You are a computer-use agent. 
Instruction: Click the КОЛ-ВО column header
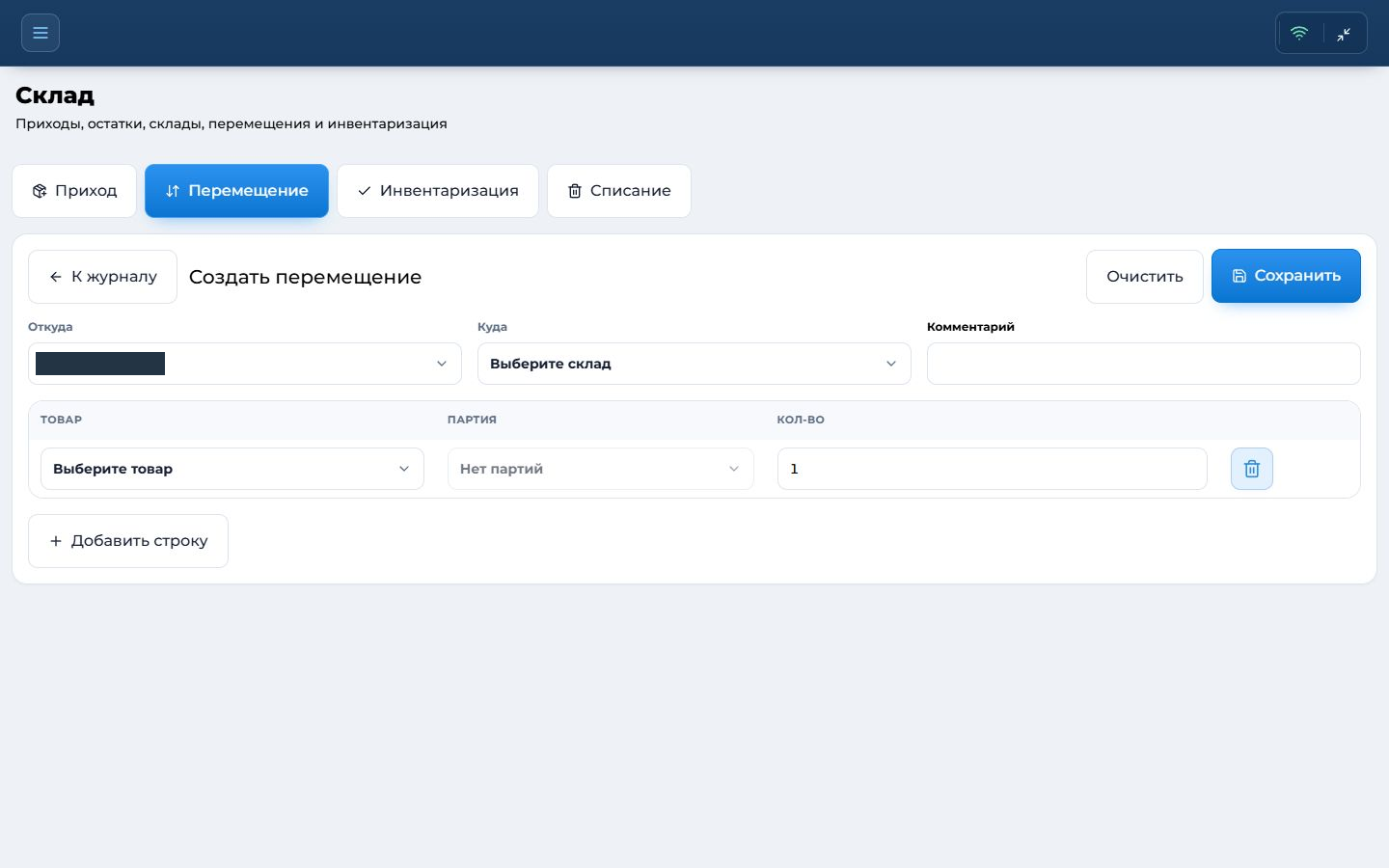(x=801, y=420)
